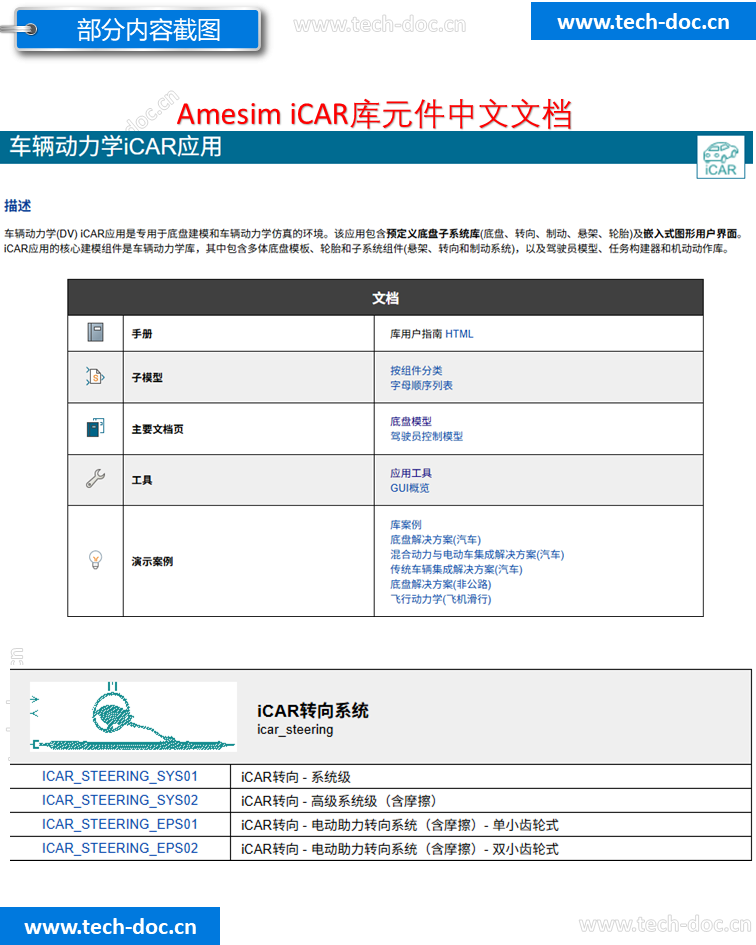Click the submodel icon beside 子模型
The height and width of the screenshot is (945, 756).
[95, 377]
